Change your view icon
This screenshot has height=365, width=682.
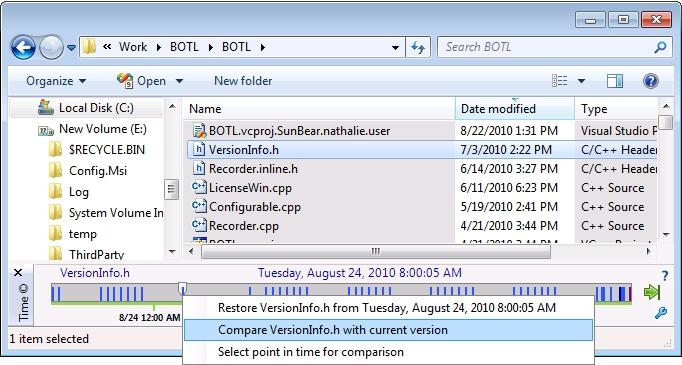559,81
